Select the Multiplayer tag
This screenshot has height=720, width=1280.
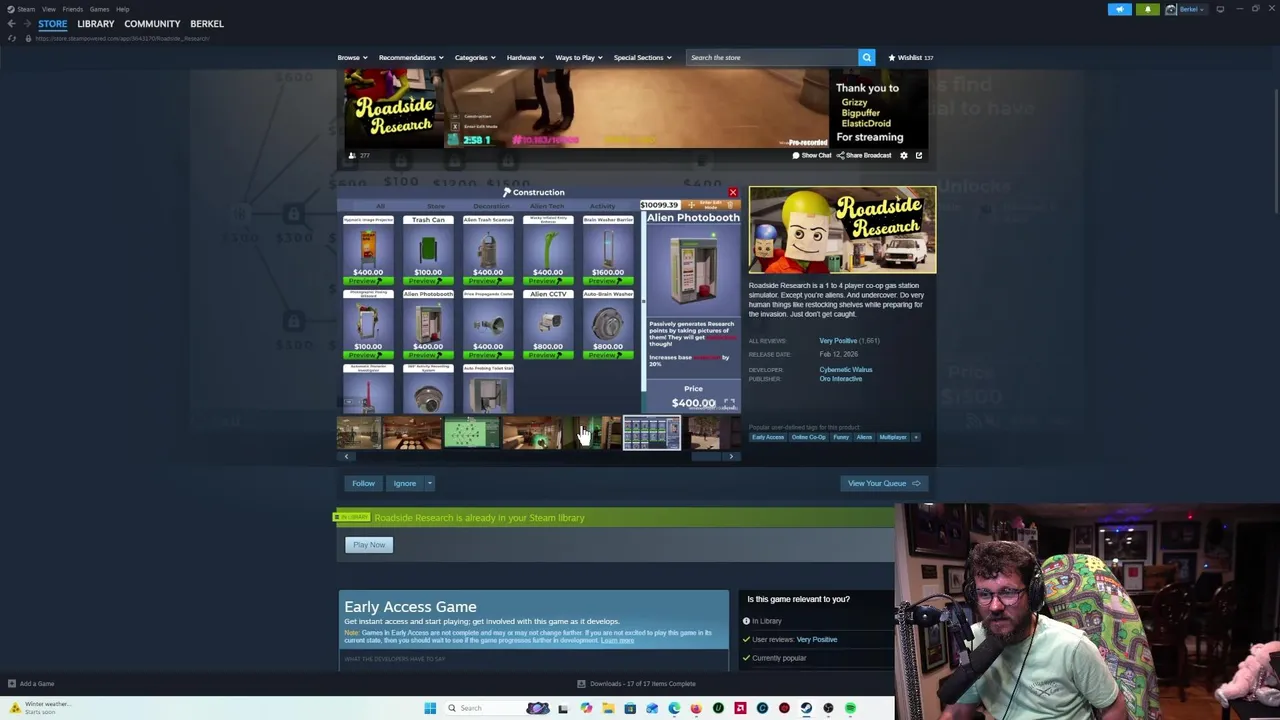pos(893,437)
